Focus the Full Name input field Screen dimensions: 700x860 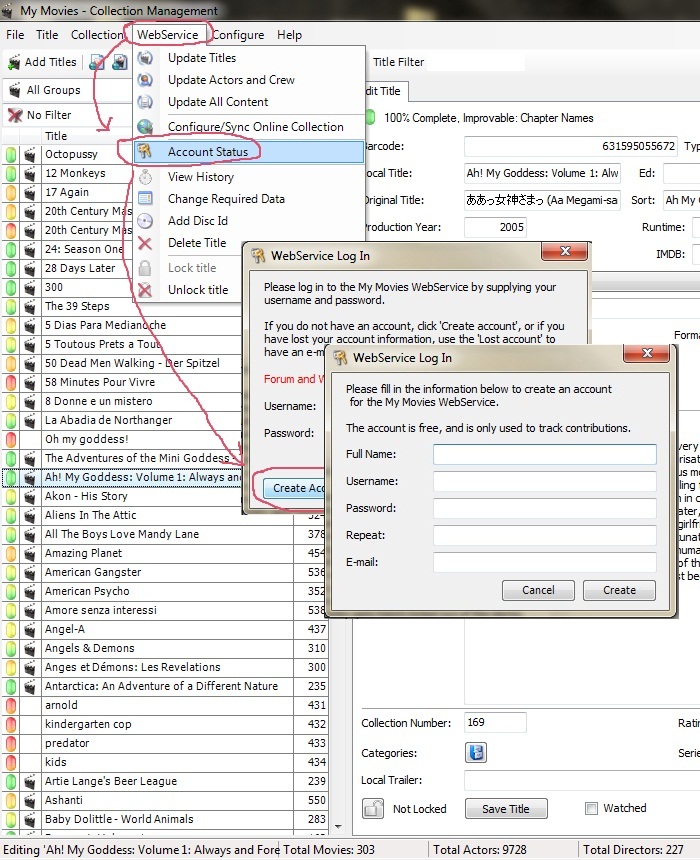544,455
